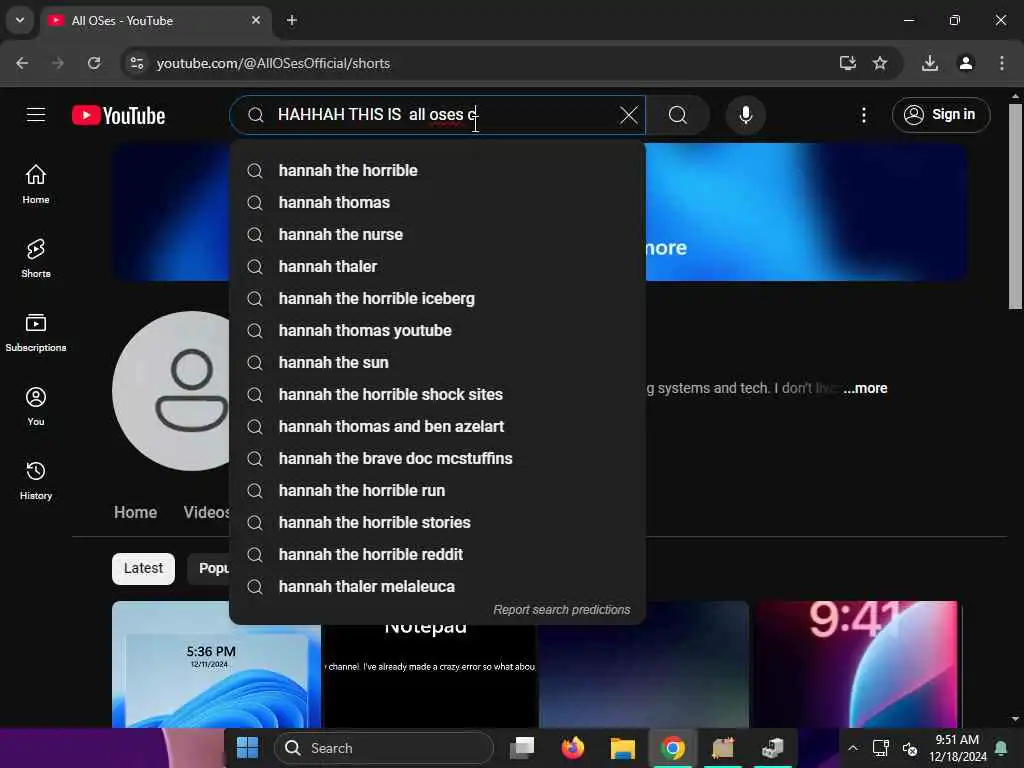Choose suggestion 'hannah the brave doc mcstuffins'

click(x=438, y=458)
